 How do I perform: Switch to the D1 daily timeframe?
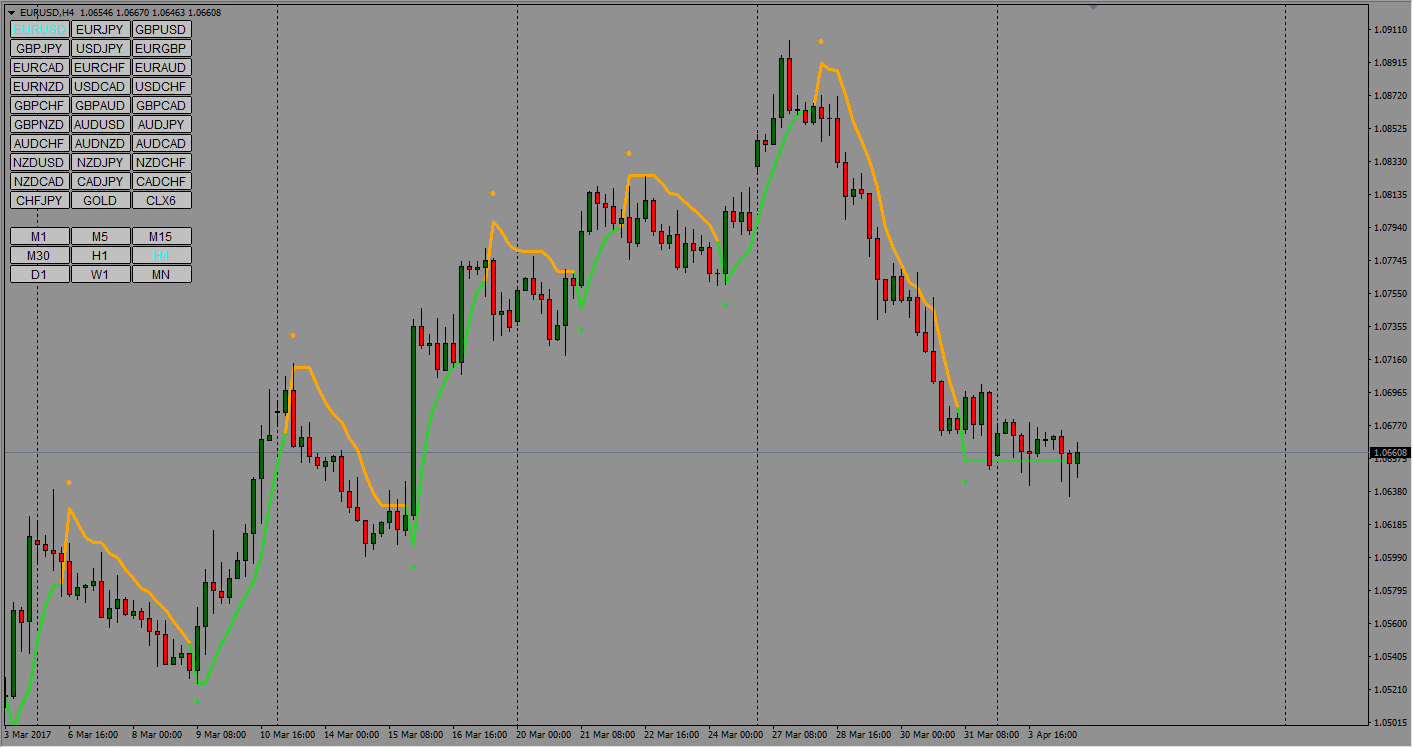point(40,274)
